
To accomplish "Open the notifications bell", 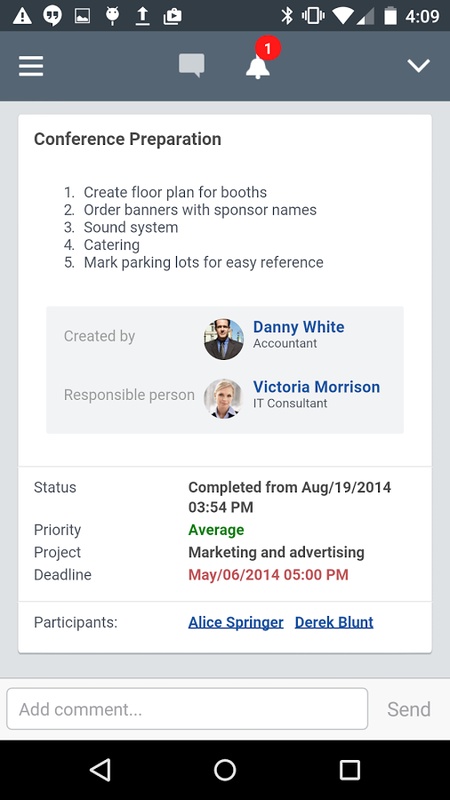I will pos(258,66).
